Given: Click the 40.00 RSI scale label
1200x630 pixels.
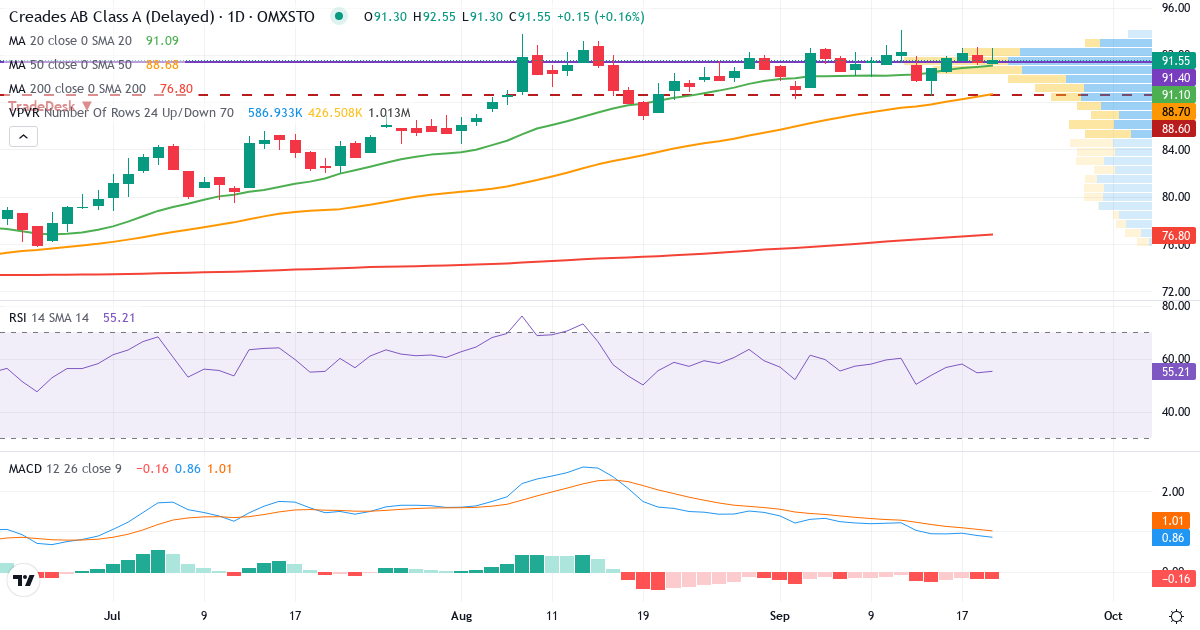Looking at the screenshot, I should (1174, 412).
